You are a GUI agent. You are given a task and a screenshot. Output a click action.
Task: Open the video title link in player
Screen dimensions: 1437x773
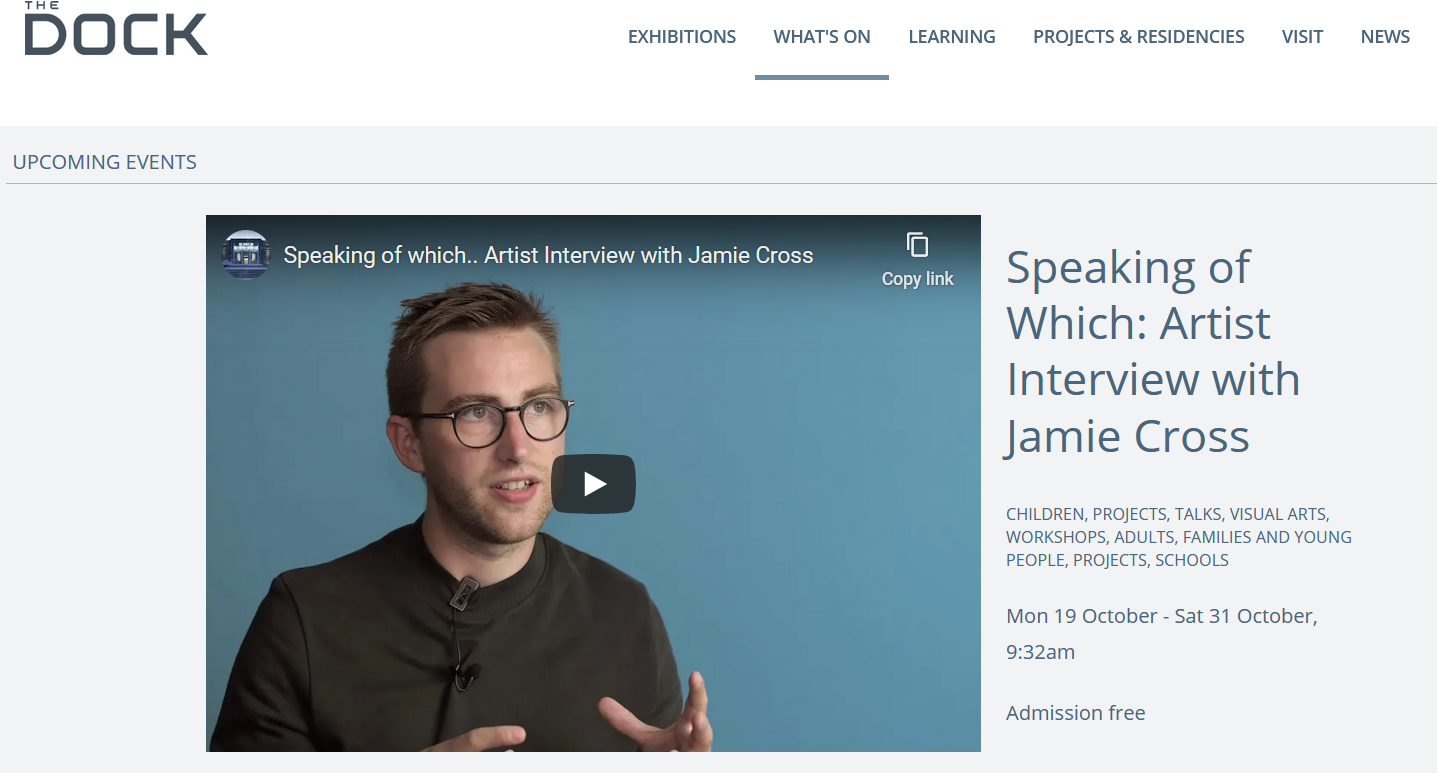[x=548, y=255]
